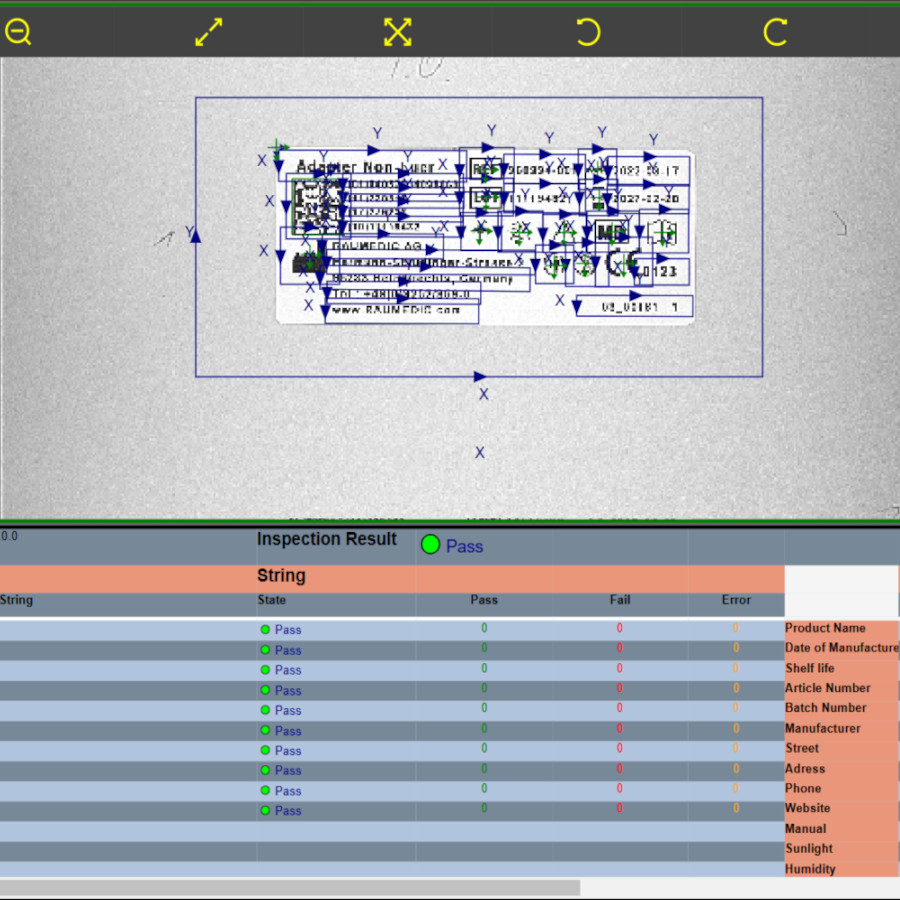Viewport: 900px width, 900px height.
Task: Click the Fail column header
Action: tap(619, 600)
